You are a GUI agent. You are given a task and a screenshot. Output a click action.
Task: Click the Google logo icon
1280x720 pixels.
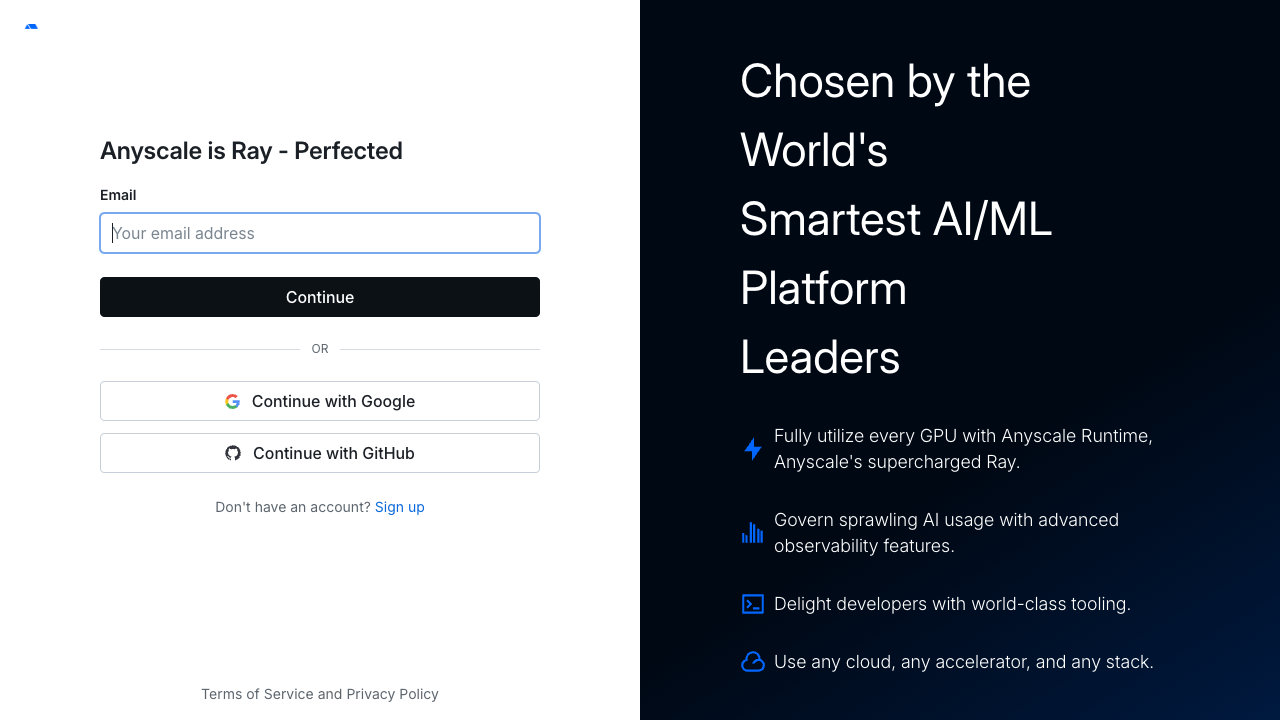pos(232,401)
